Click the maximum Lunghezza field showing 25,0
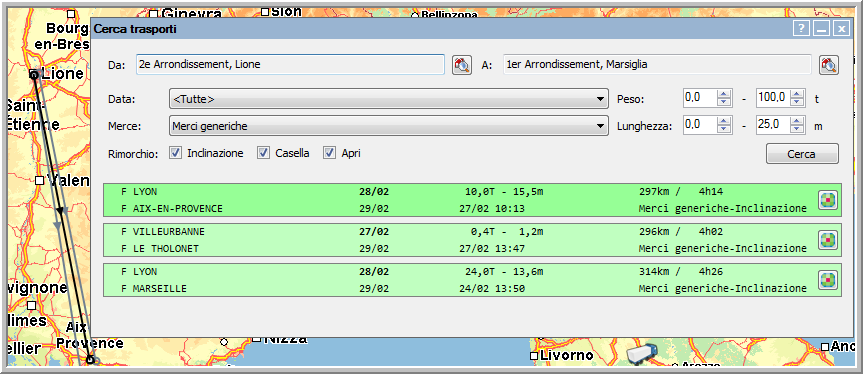Viewport: 863px width, 374px height. coord(773,125)
